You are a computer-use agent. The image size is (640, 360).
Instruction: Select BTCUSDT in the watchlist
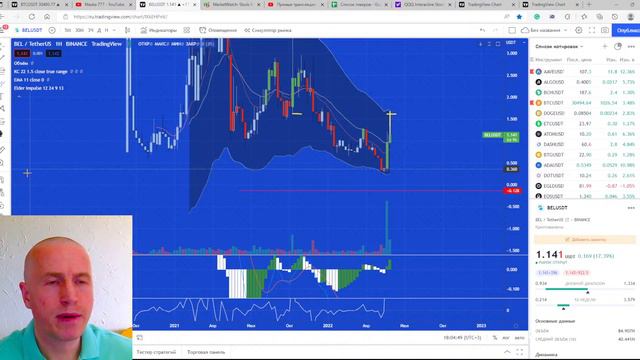click(584, 103)
